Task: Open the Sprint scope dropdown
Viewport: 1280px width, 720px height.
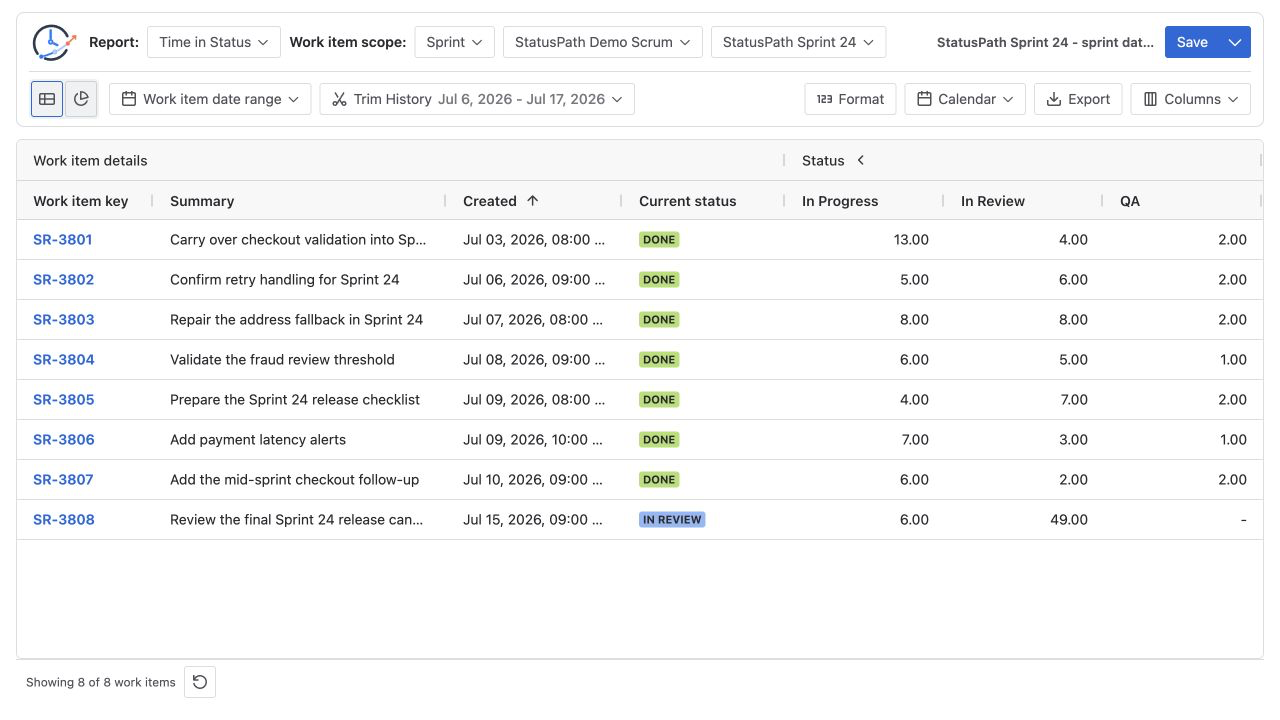Action: pyautogui.click(x=455, y=42)
